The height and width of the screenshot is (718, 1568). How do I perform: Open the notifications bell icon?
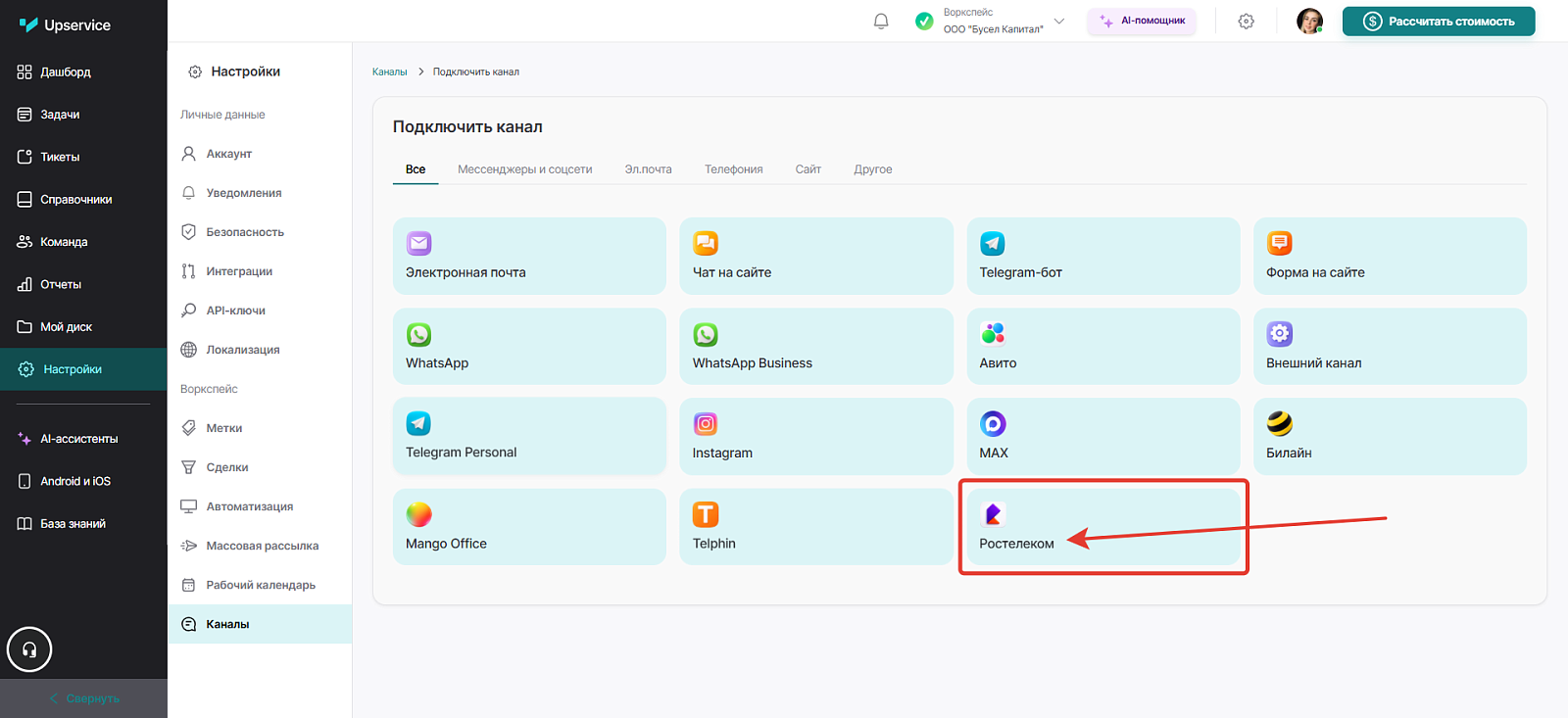point(881,21)
